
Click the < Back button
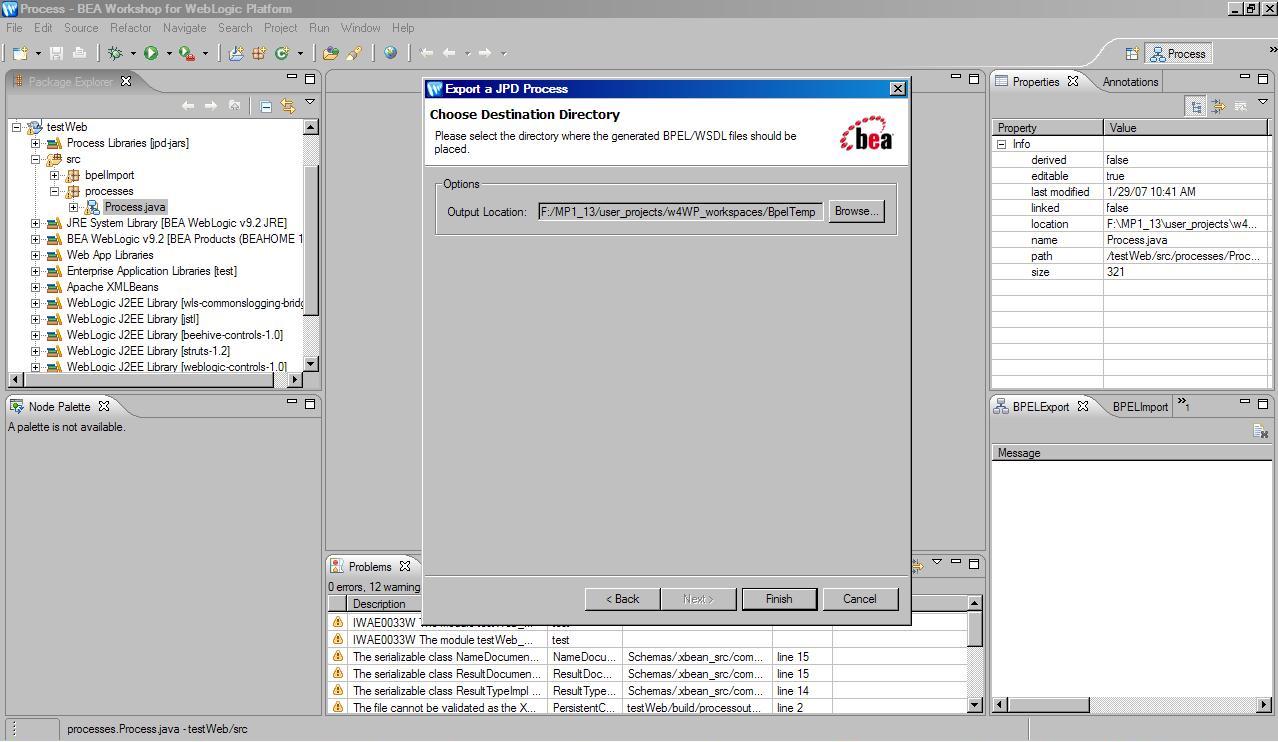coord(622,599)
